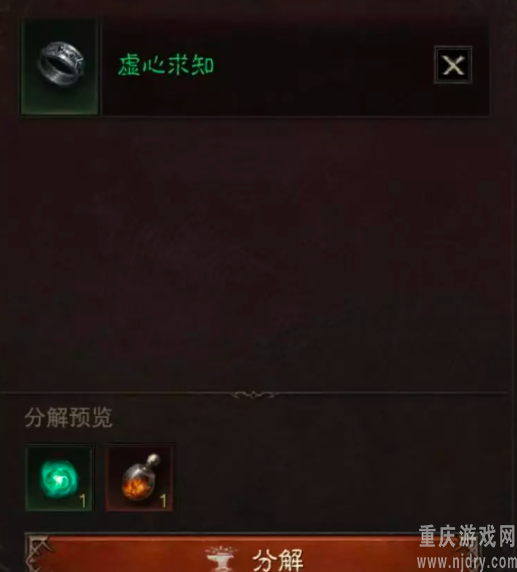Image resolution: width=517 pixels, height=572 pixels.
Task: Click the 虚心求知 item name text
Action: (x=166, y=65)
